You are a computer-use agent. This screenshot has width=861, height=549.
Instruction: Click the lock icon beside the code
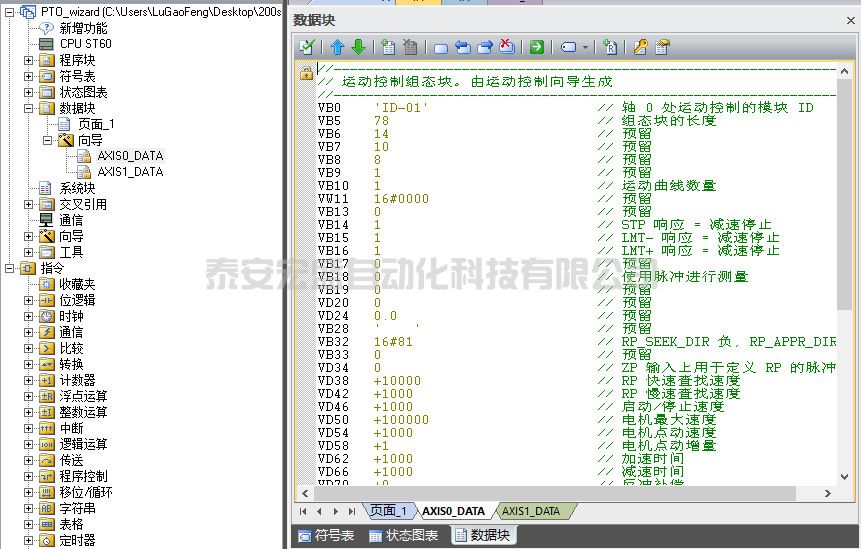coord(306,74)
